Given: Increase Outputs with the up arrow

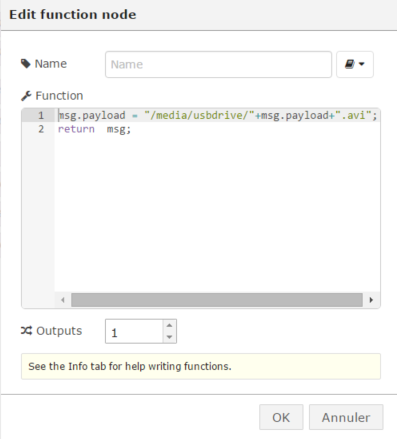Looking at the screenshot, I should (169, 326).
